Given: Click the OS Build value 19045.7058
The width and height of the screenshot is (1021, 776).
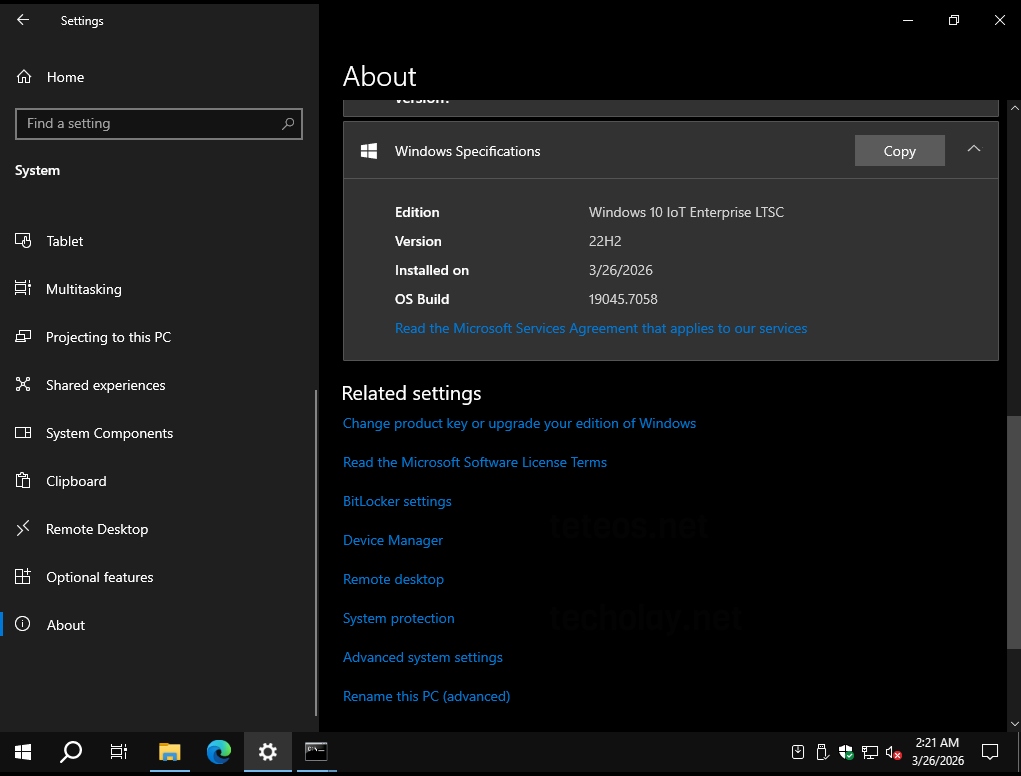Looking at the screenshot, I should [623, 299].
